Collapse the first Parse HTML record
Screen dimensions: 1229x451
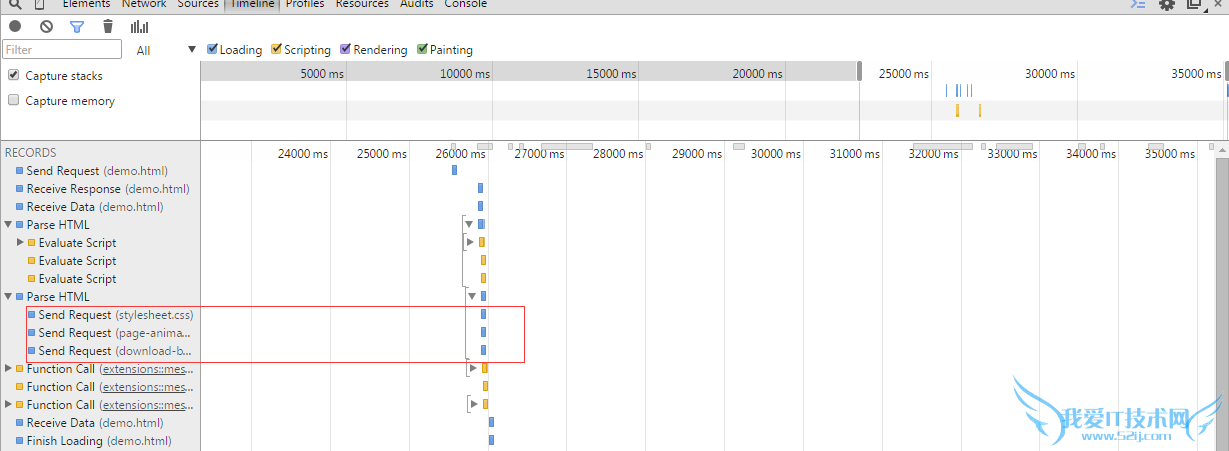point(8,225)
